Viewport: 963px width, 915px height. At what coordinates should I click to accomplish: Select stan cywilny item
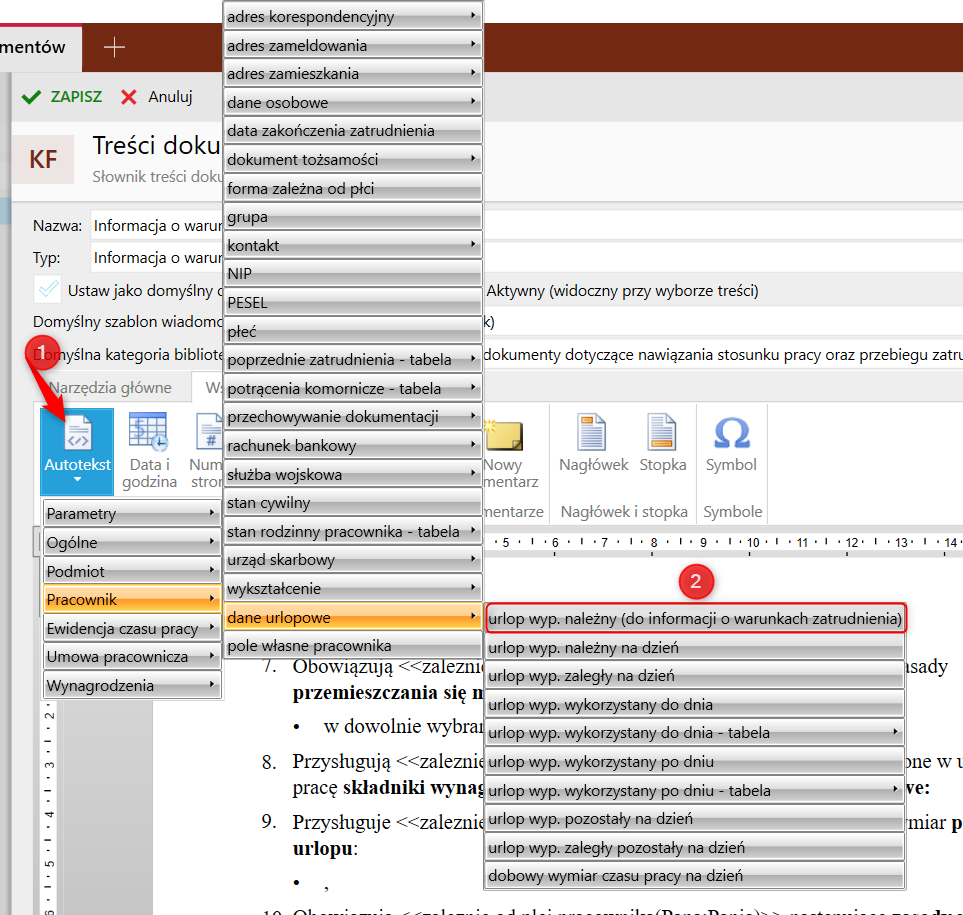(353, 503)
